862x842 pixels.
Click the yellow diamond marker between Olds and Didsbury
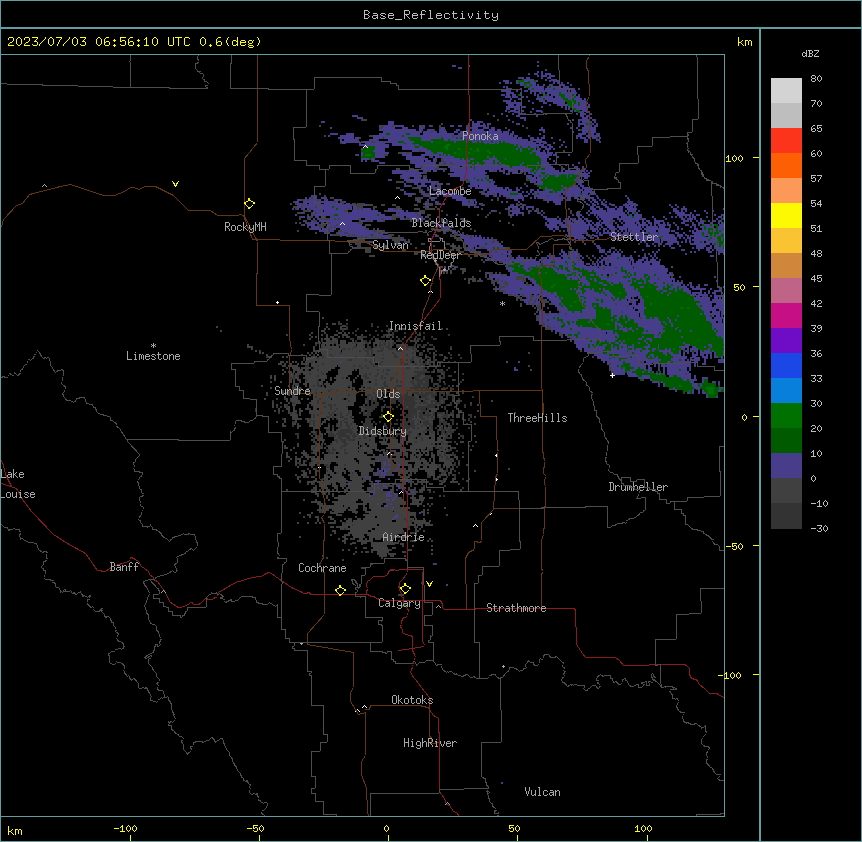[x=388, y=417]
